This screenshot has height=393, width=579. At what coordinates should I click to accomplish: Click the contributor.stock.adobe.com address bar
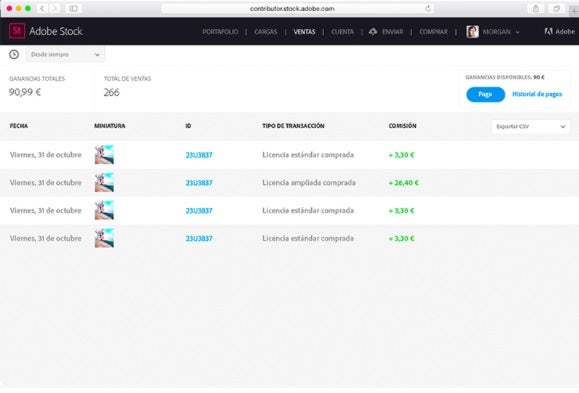[298, 8]
